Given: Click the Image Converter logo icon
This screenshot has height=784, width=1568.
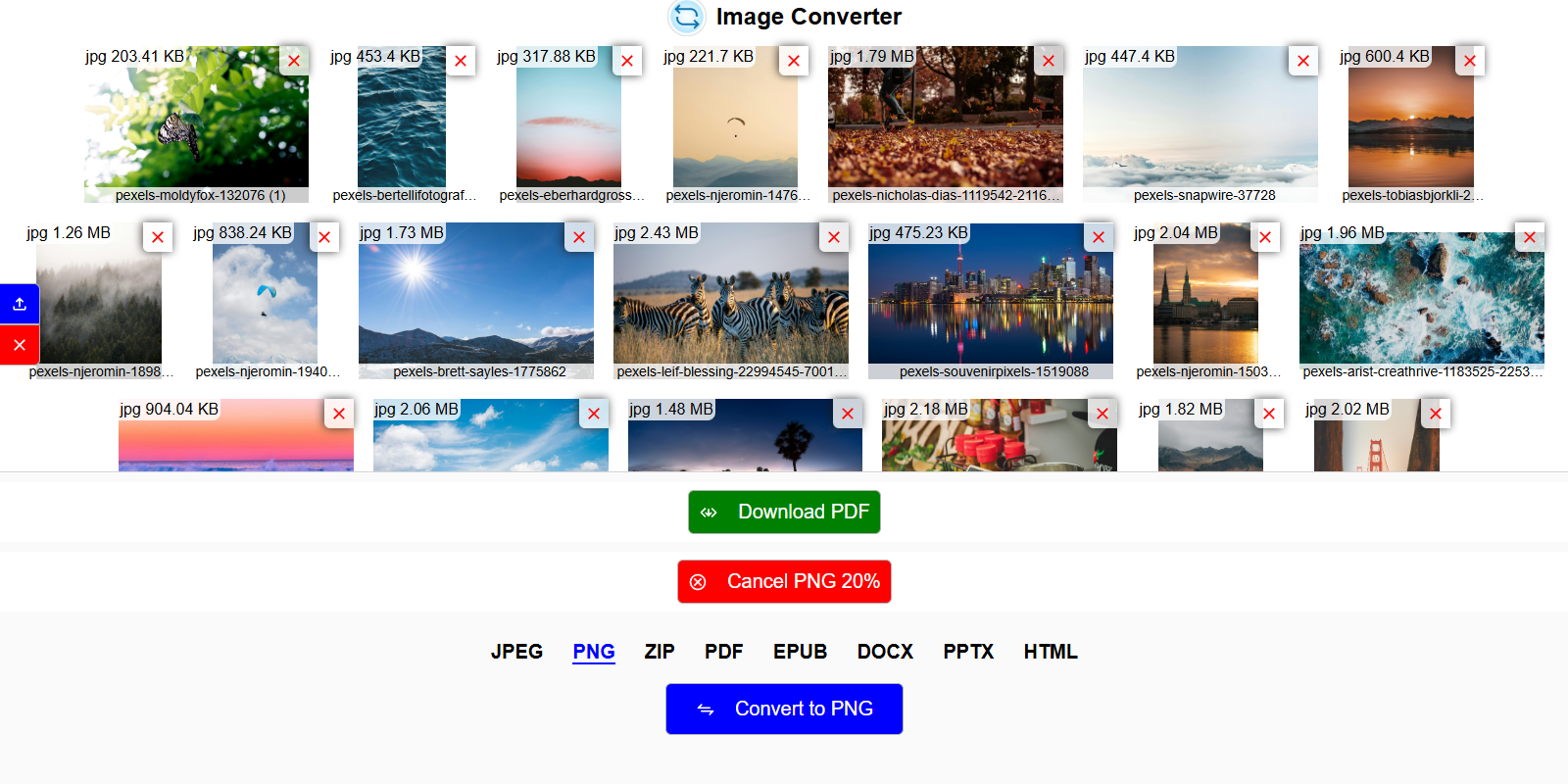Looking at the screenshot, I should pyautogui.click(x=687, y=17).
